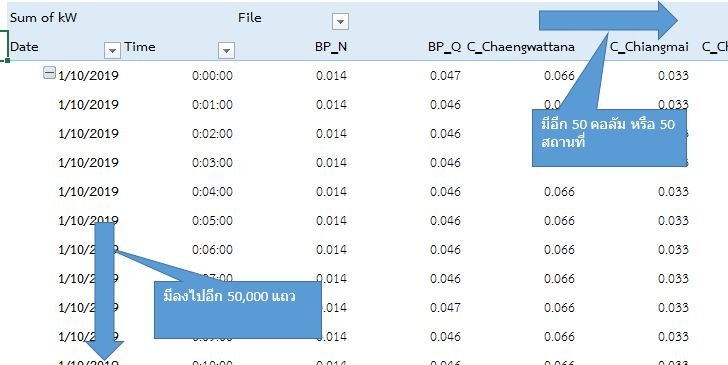Select the 0:06:00 time cell
728x365 pixels.
click(x=212, y=250)
